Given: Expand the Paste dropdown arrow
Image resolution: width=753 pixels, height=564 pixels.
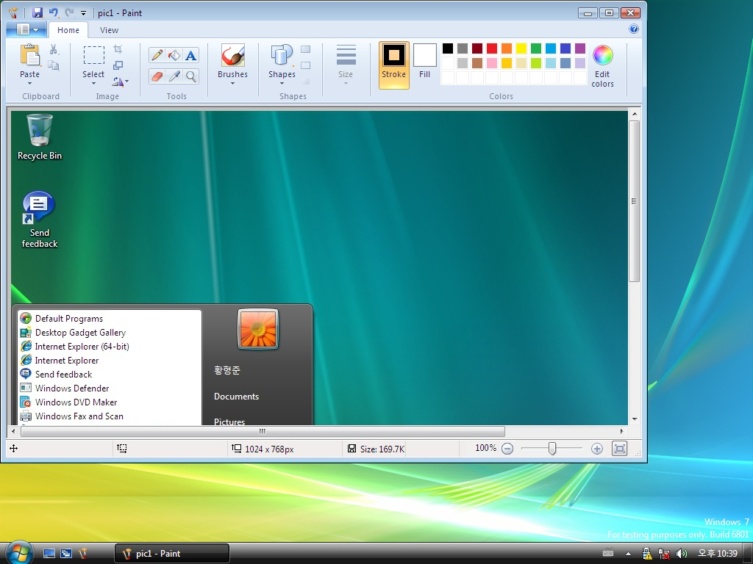Looking at the screenshot, I should tap(29, 84).
